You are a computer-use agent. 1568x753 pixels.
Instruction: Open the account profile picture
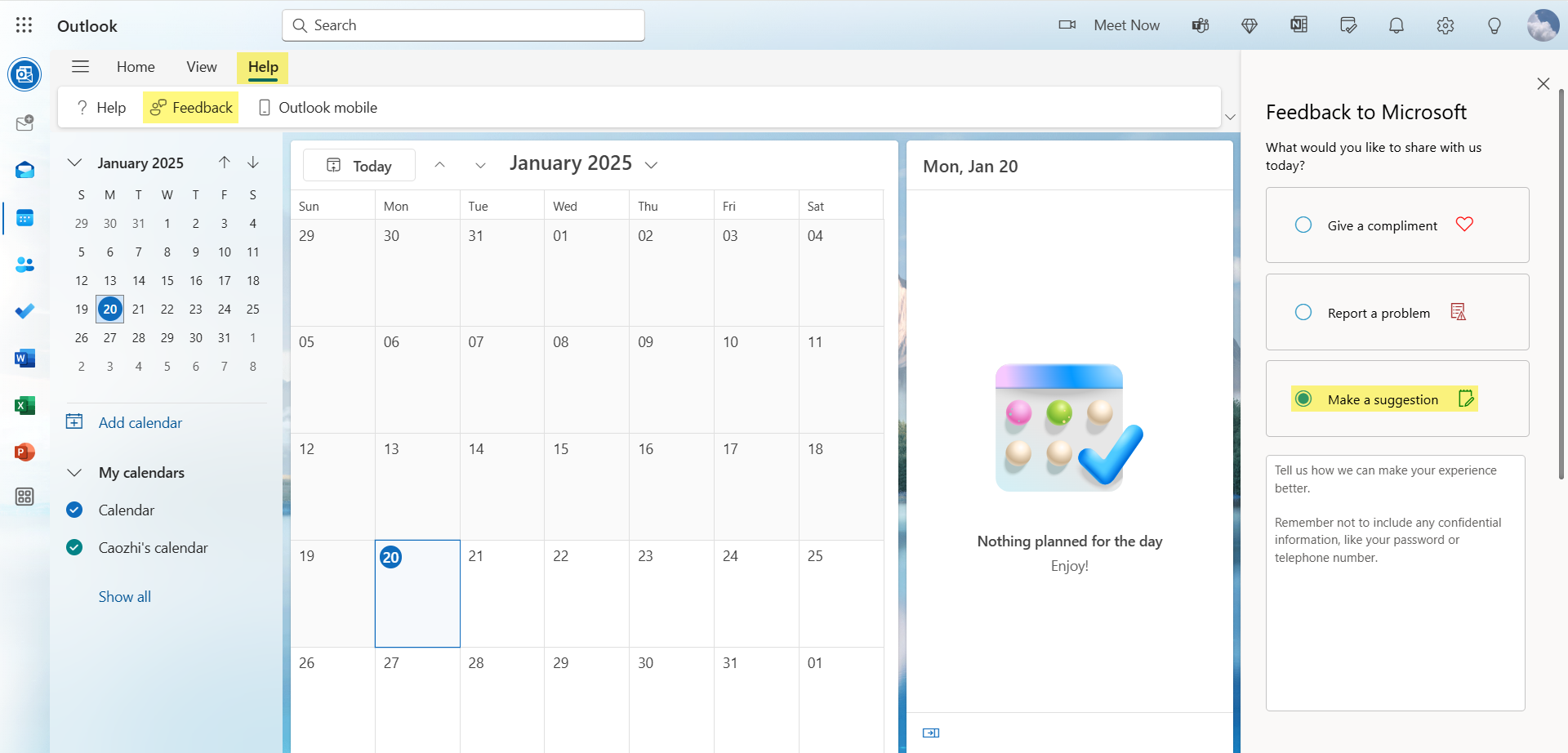click(1543, 25)
